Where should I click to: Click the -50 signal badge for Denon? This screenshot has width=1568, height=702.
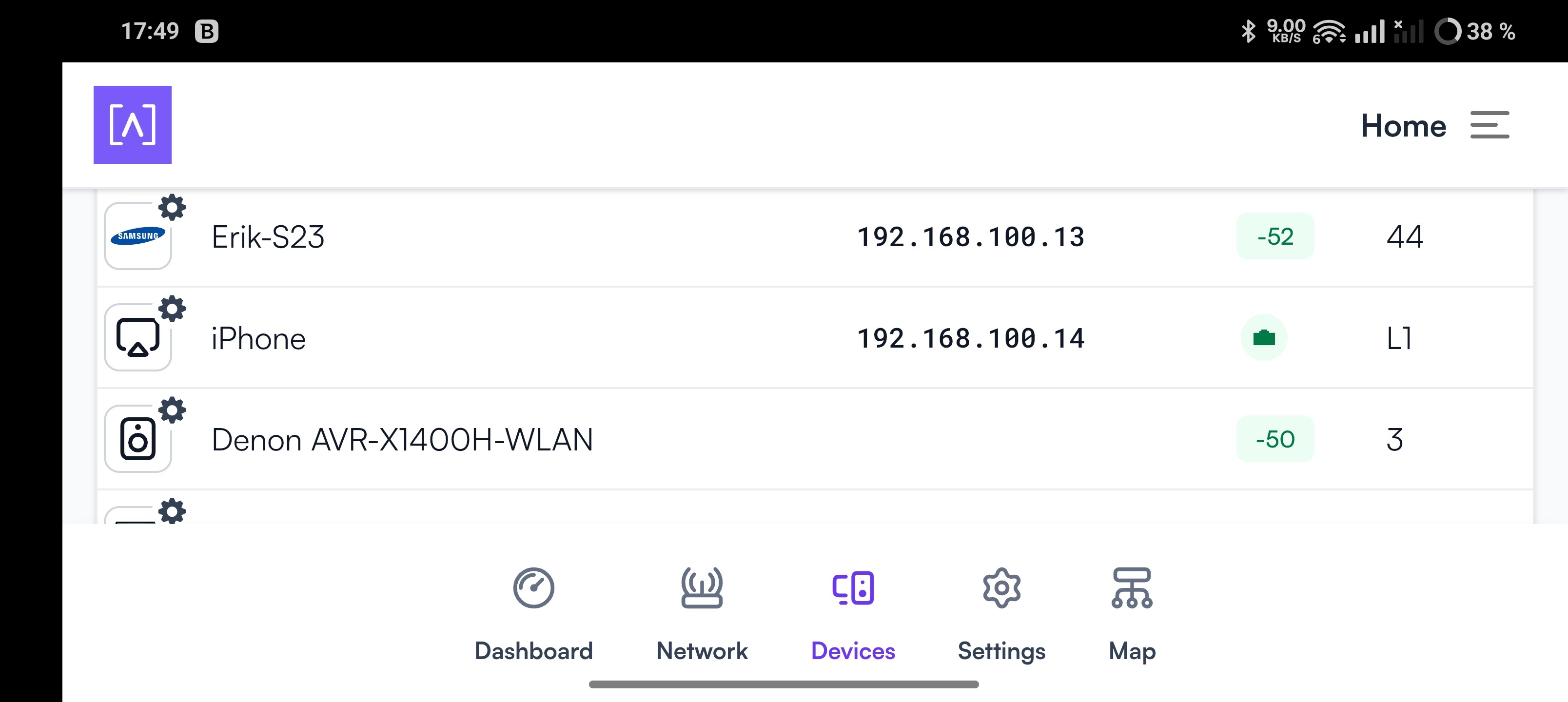(1275, 439)
